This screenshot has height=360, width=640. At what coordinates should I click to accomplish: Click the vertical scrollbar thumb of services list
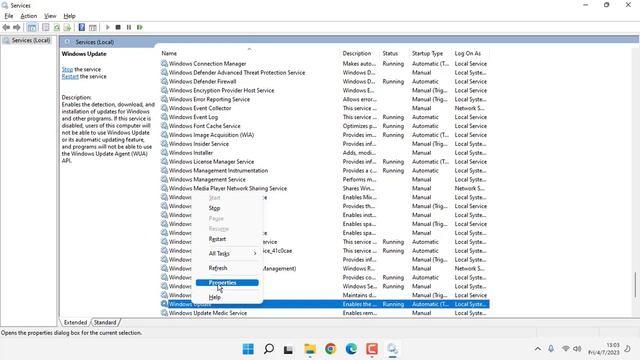[x=635, y=285]
